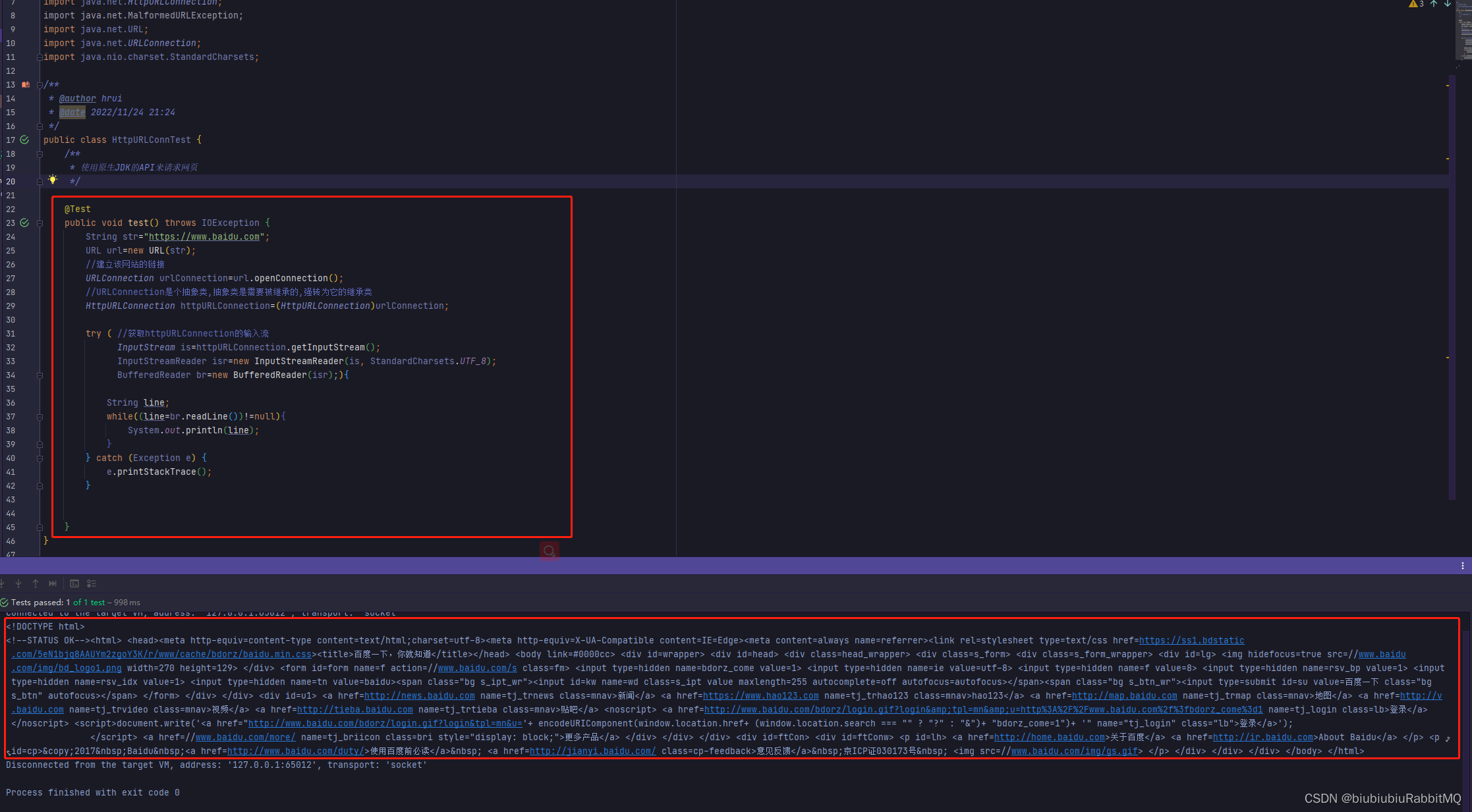The width and height of the screenshot is (1472, 812).
Task: Collapse the test() method fold on line 23
Action: coord(40,223)
